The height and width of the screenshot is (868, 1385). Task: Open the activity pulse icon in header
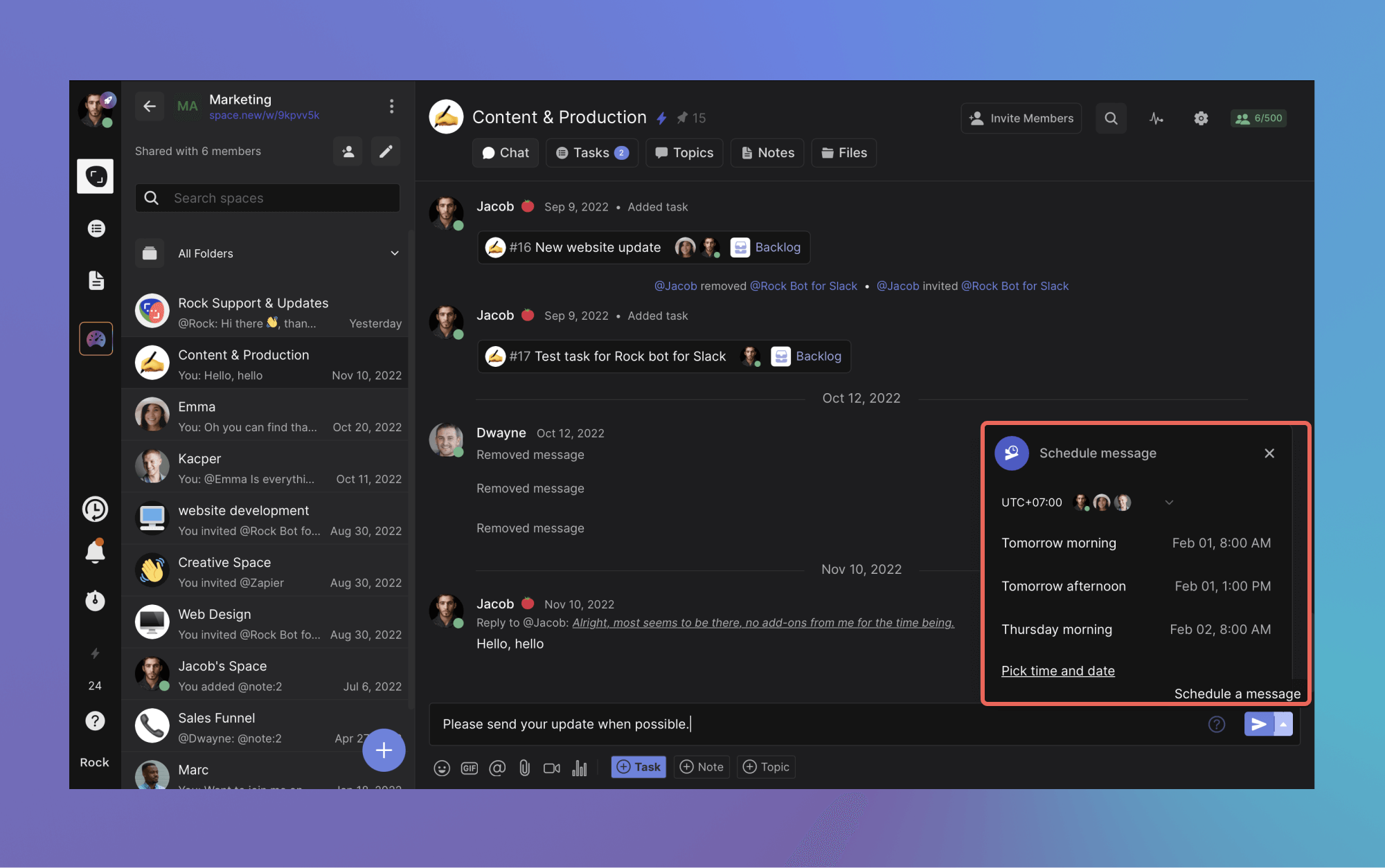pyautogui.click(x=1156, y=118)
